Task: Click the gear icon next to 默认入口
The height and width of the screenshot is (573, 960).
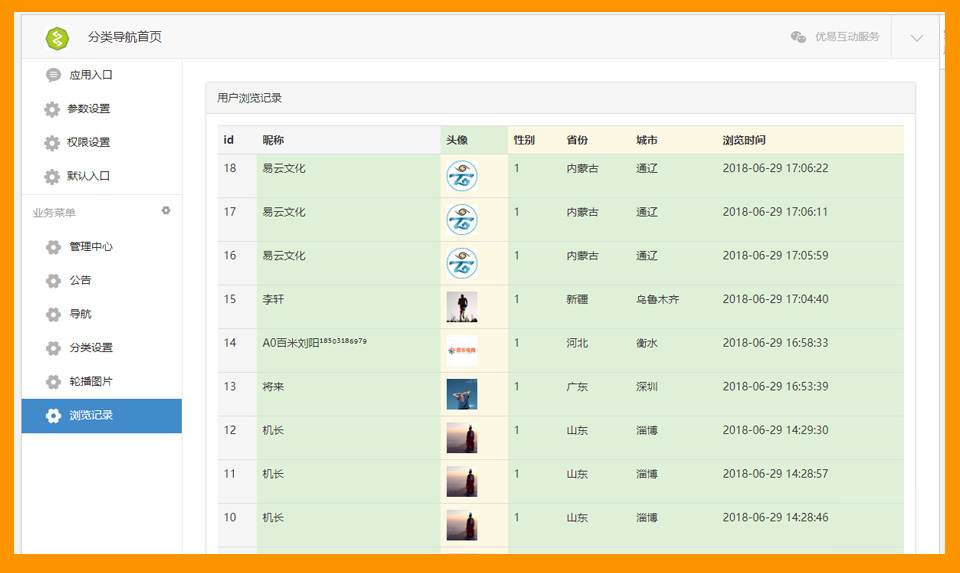Action: (x=52, y=176)
